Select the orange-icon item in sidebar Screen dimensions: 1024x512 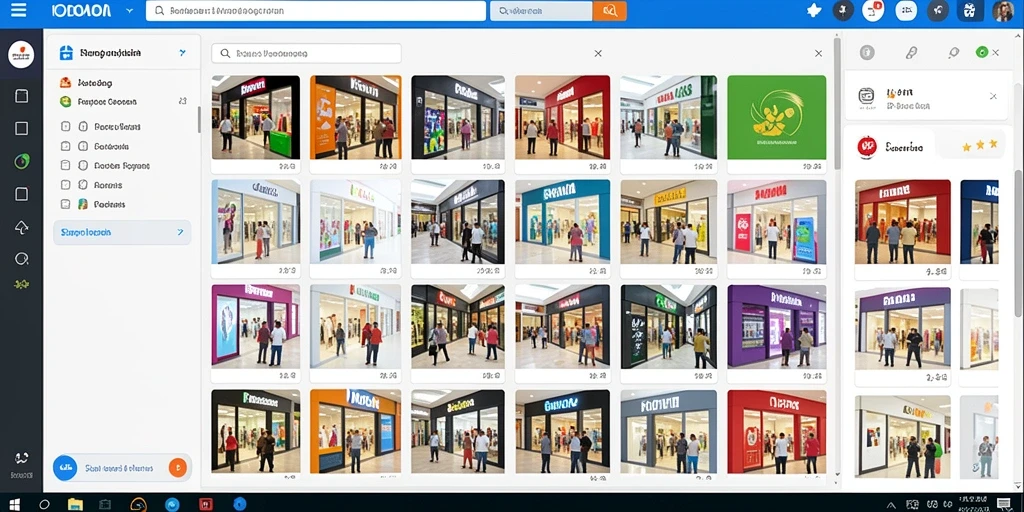click(86, 83)
